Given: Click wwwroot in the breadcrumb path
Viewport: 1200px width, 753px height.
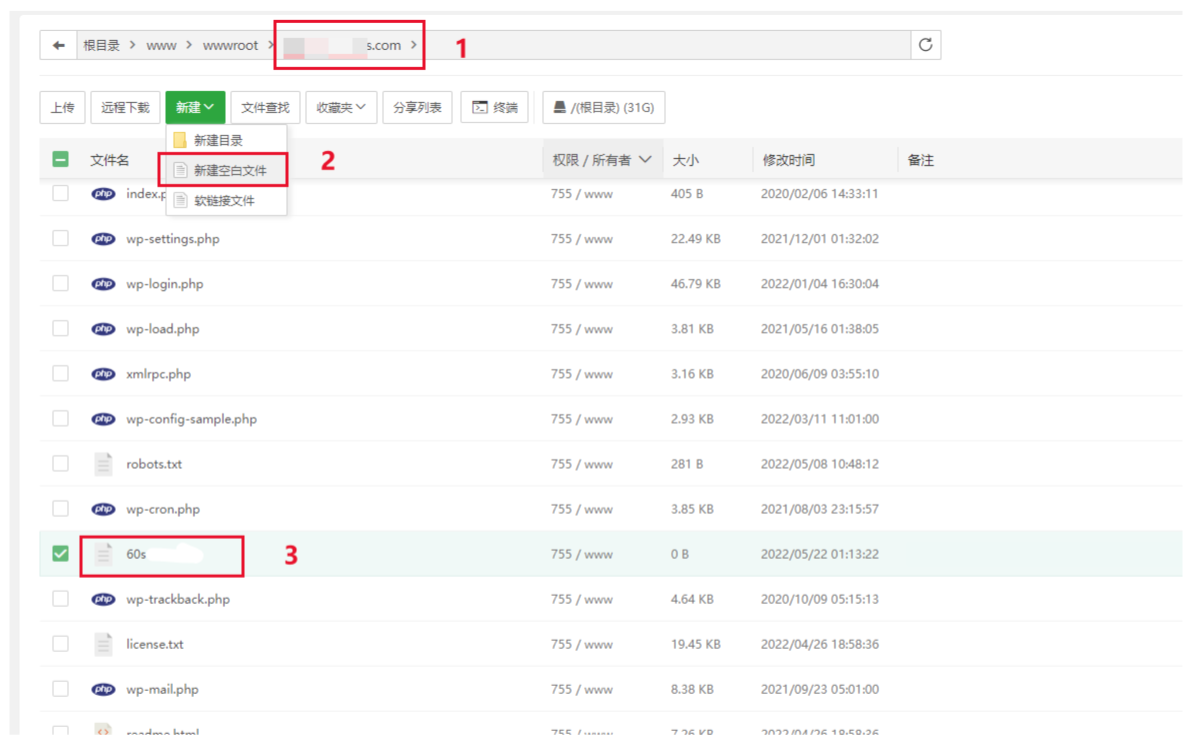Looking at the screenshot, I should pos(230,46).
